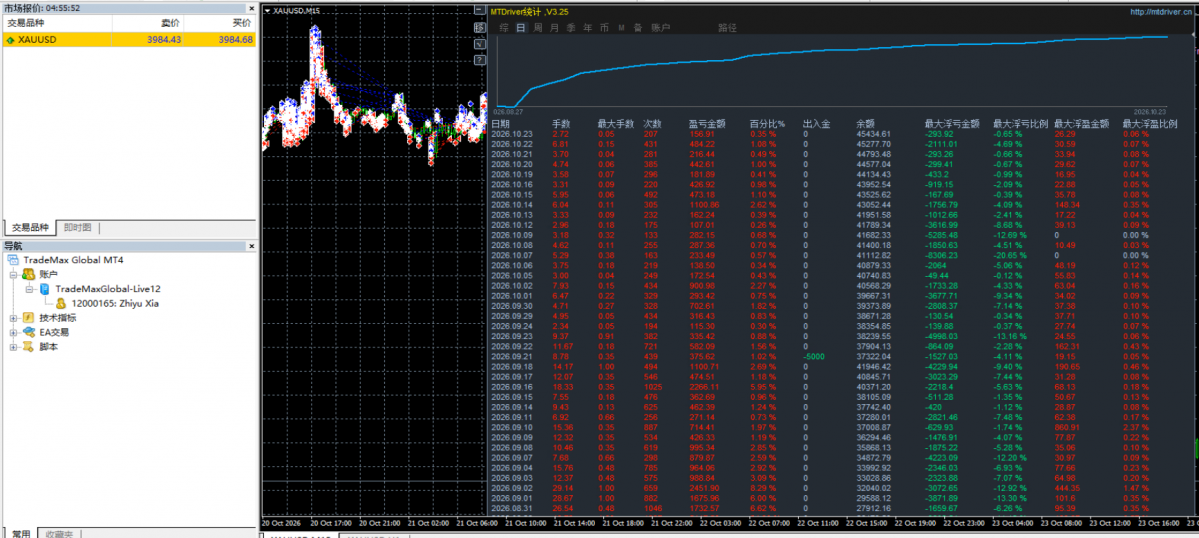1199x538 pixels.
Task: Click profit value 2451.90
Action: coord(705,488)
